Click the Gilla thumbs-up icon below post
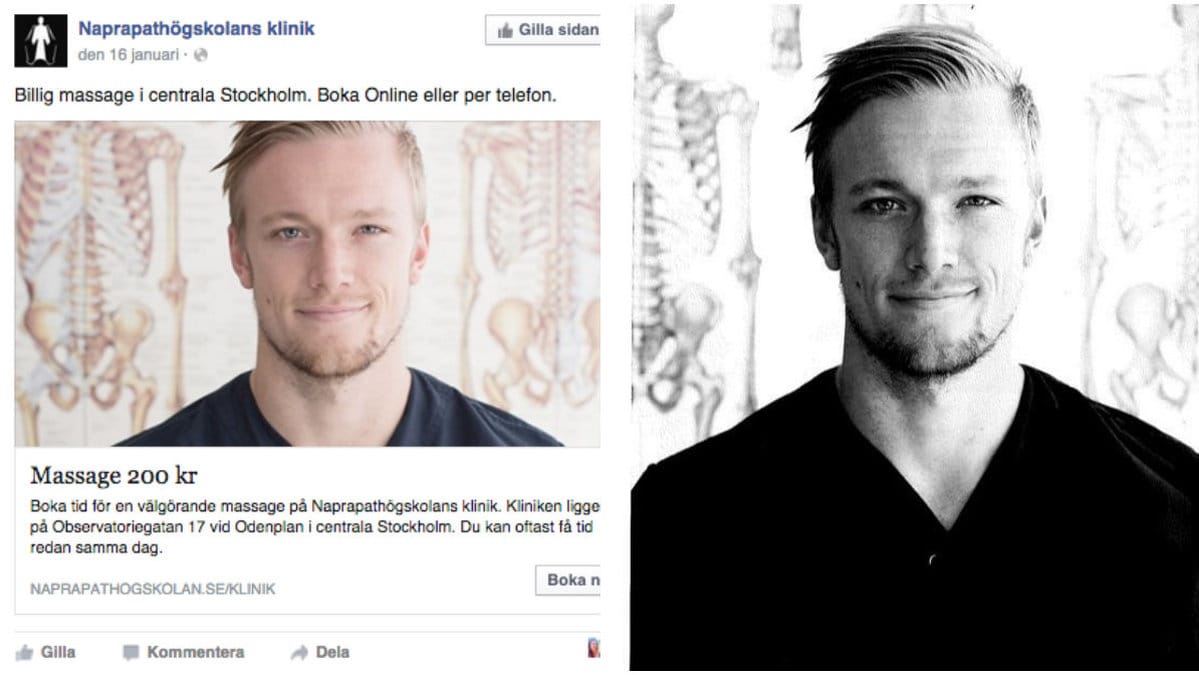Screen dimensions: 1199x675 point(24,652)
